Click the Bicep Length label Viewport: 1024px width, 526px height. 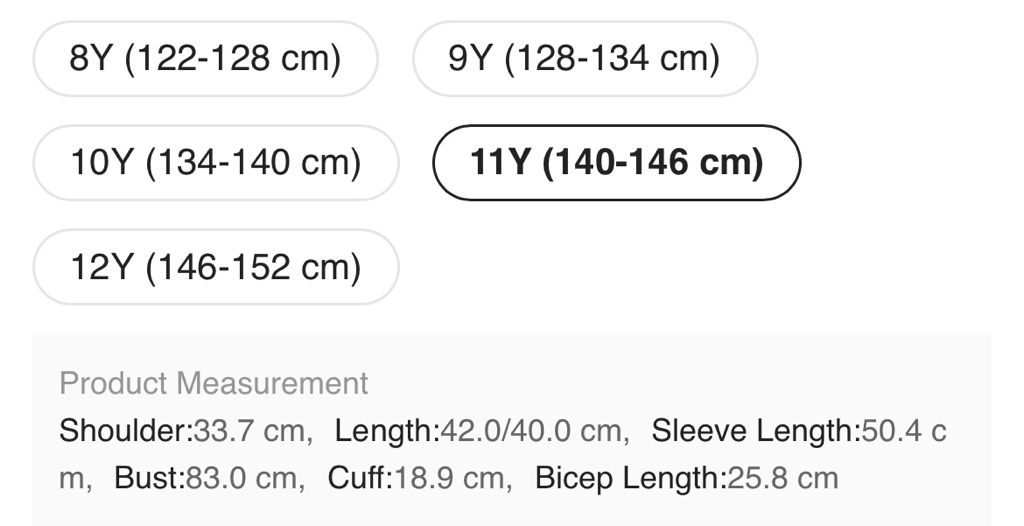pyautogui.click(x=628, y=478)
